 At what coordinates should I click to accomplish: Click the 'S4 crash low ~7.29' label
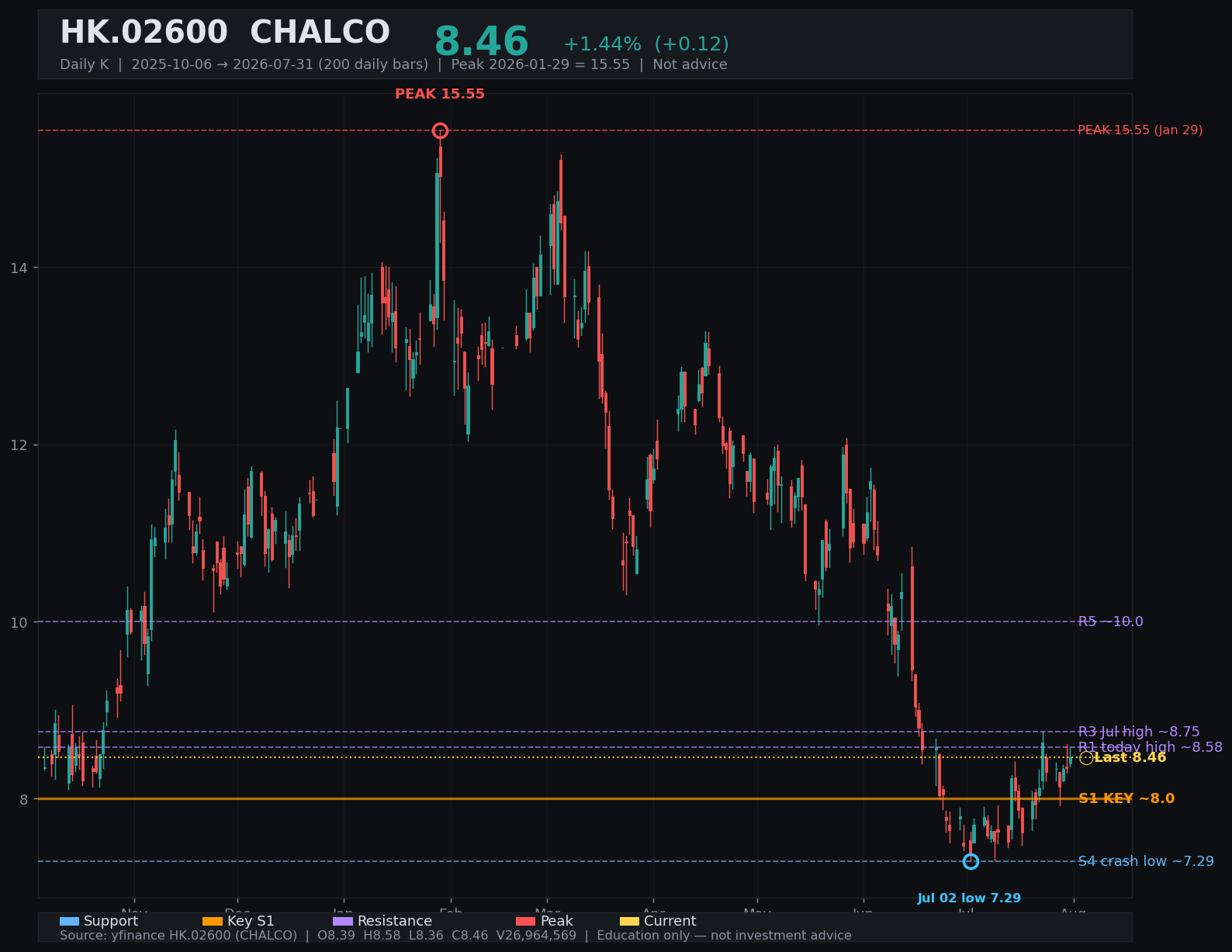pos(1146,861)
